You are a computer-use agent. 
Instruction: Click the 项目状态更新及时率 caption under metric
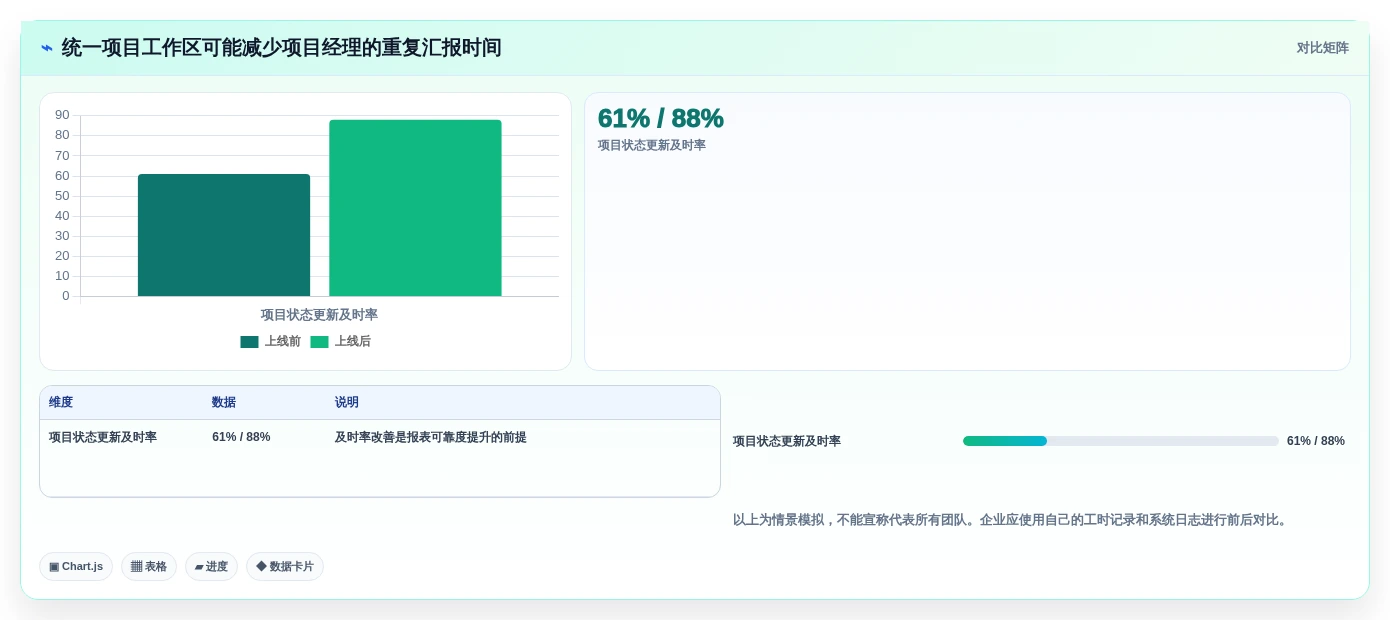tap(652, 145)
